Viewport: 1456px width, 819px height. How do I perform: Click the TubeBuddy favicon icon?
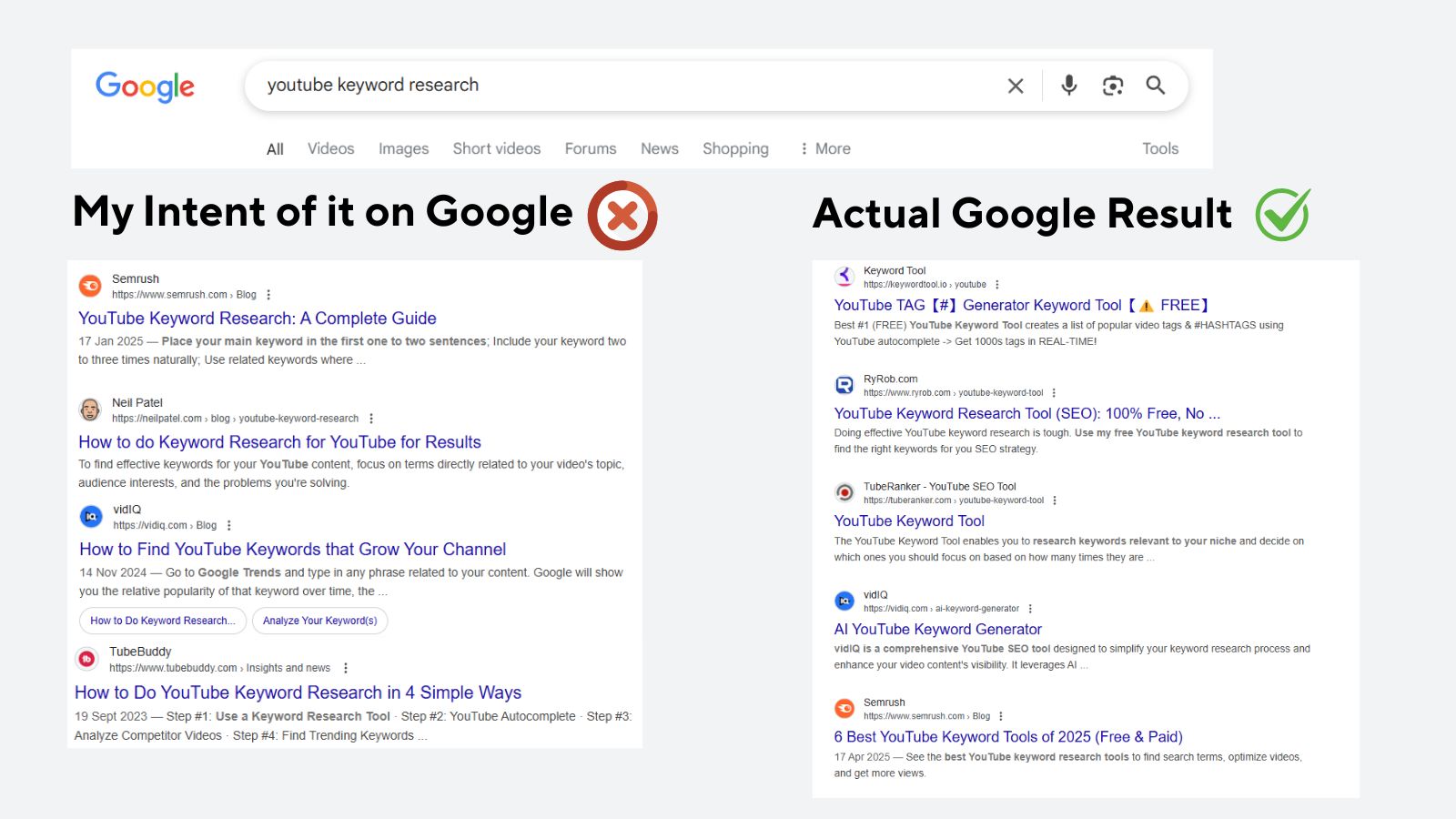point(87,659)
